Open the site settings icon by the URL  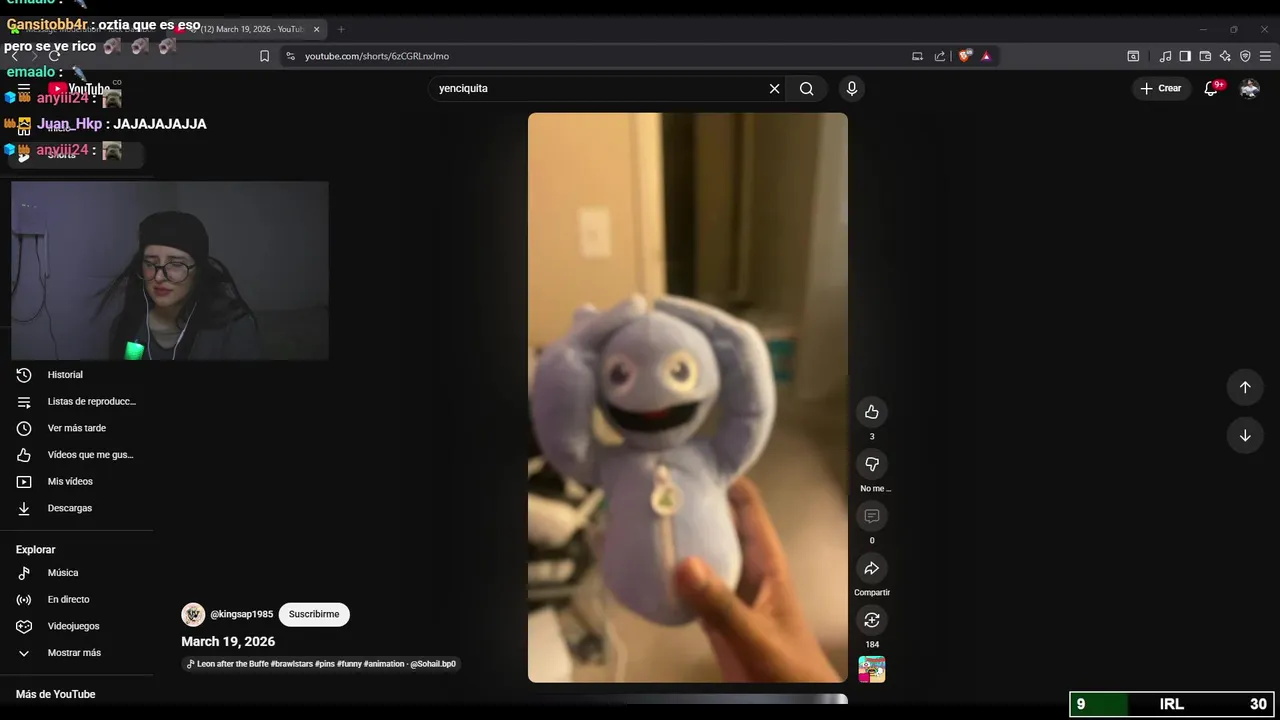click(290, 56)
